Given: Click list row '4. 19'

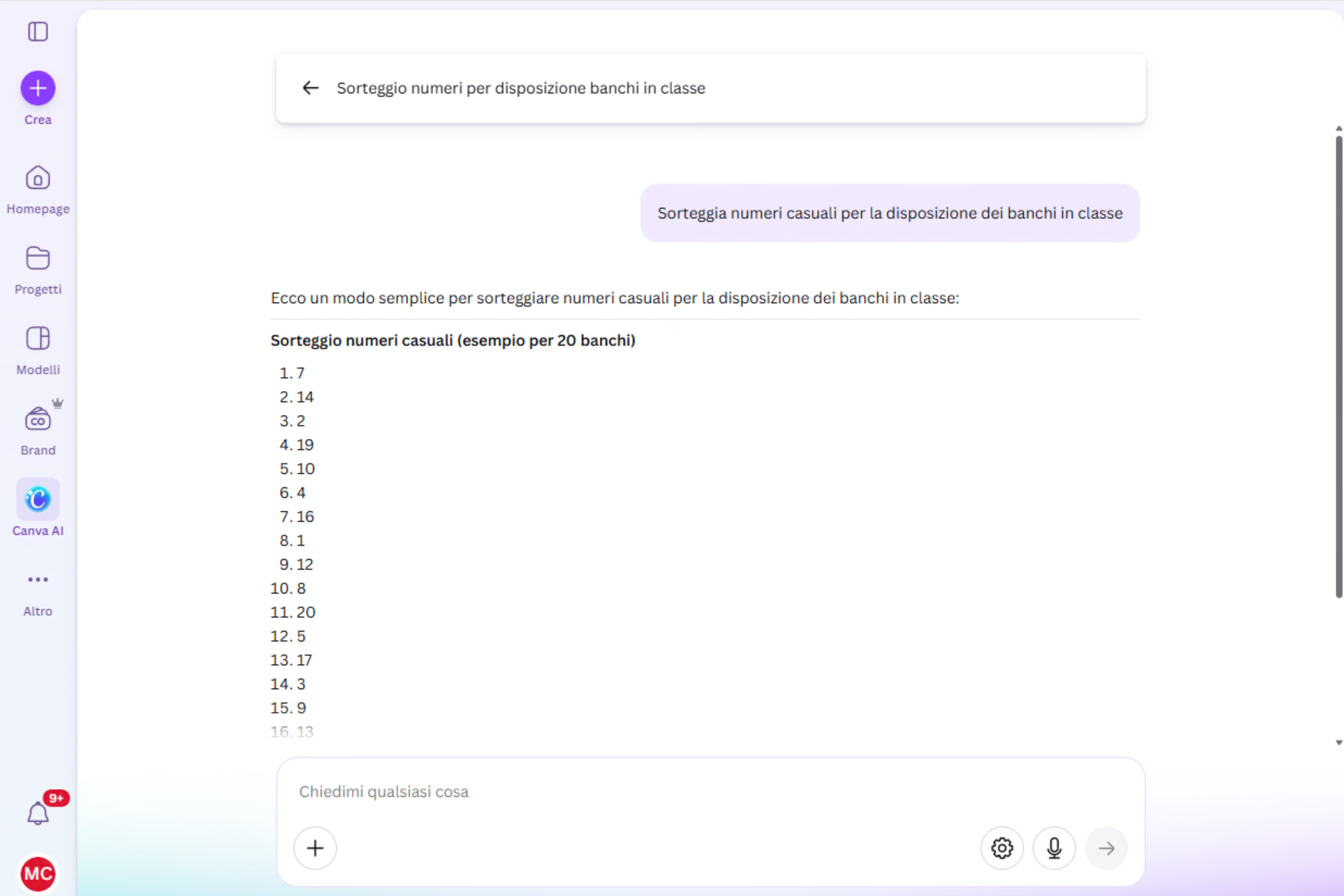Looking at the screenshot, I should [297, 445].
